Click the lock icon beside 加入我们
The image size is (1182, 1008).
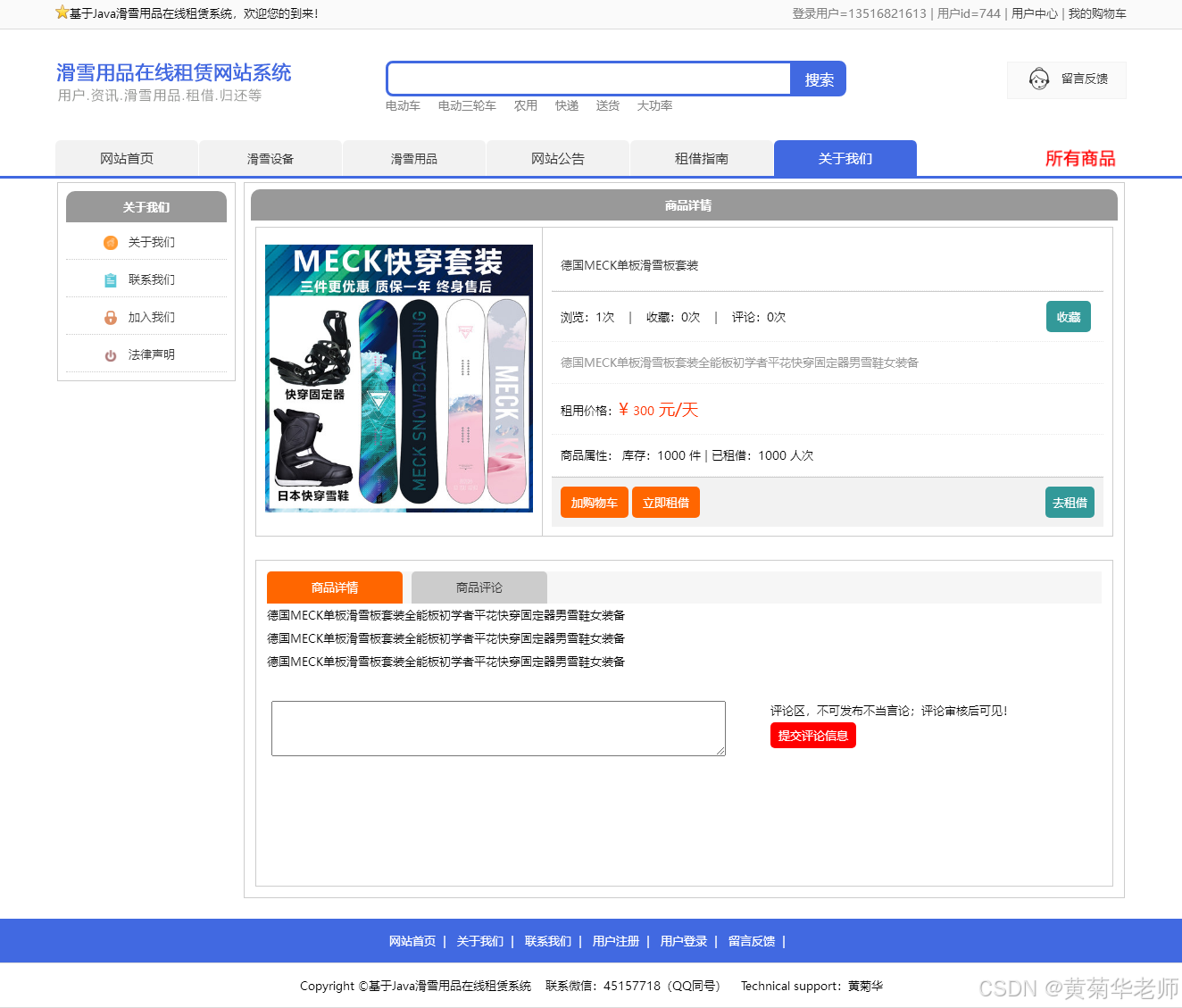pyautogui.click(x=111, y=318)
